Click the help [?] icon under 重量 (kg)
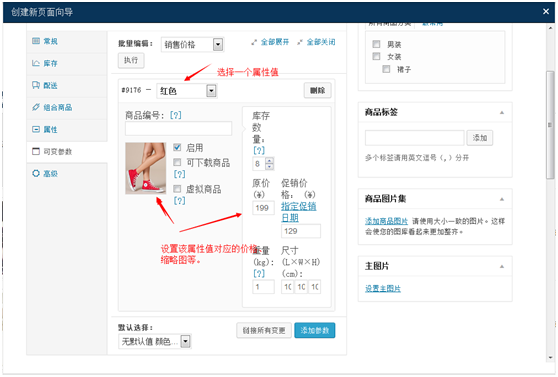The width and height of the screenshot is (558, 377). click(x=259, y=273)
